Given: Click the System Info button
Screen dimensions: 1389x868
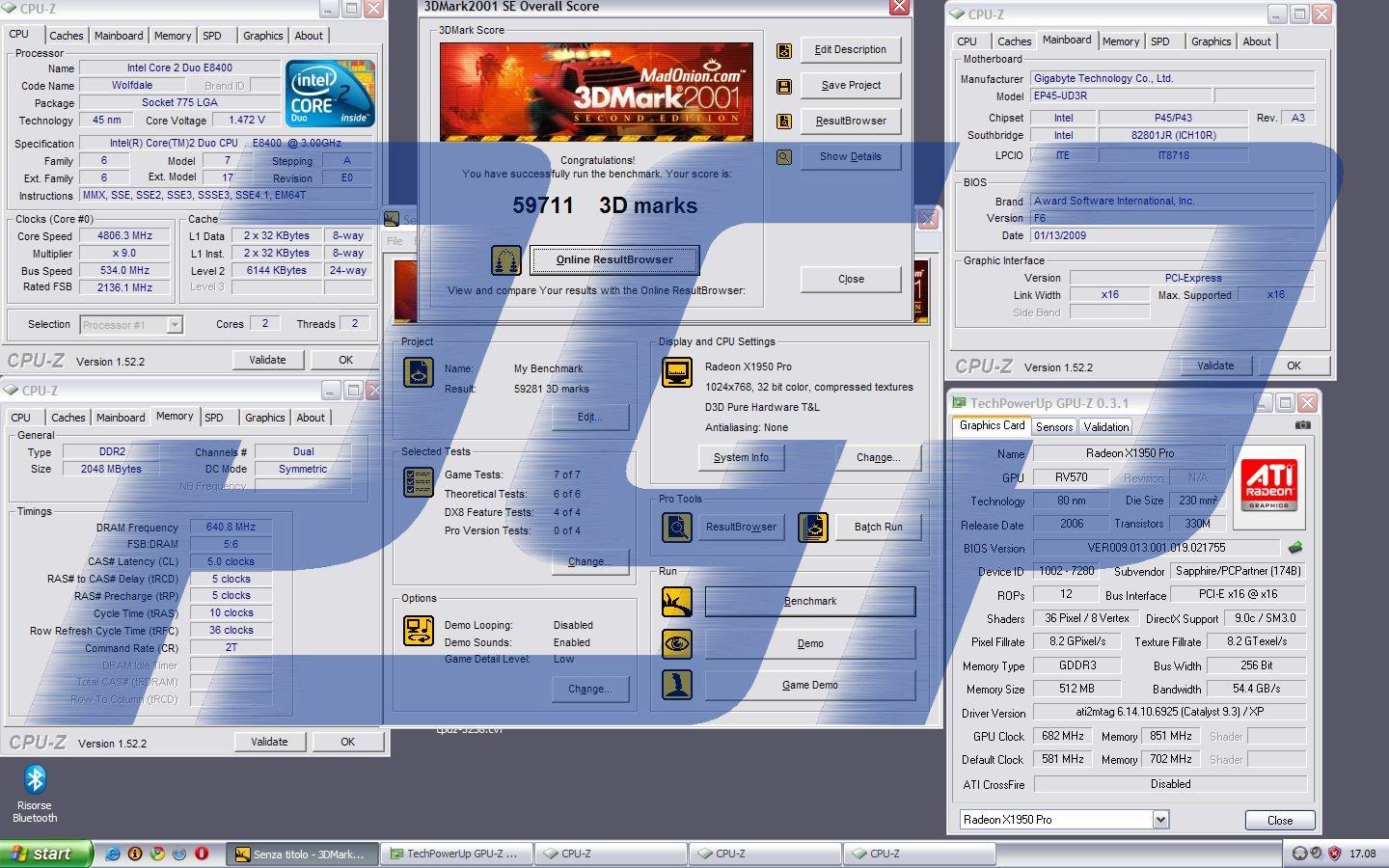Looking at the screenshot, I should [x=741, y=457].
